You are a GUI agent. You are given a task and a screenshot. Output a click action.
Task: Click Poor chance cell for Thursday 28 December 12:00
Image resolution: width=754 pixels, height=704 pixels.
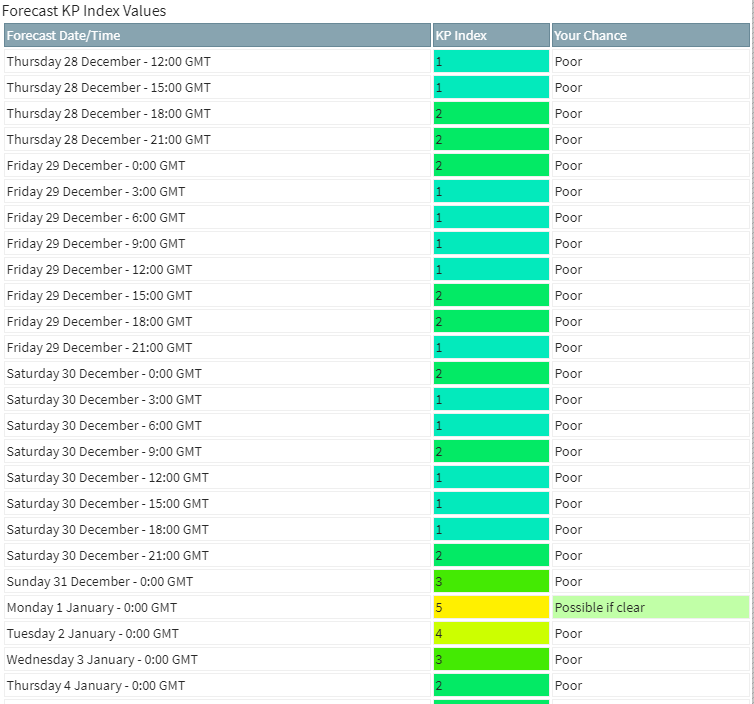[x=651, y=62]
